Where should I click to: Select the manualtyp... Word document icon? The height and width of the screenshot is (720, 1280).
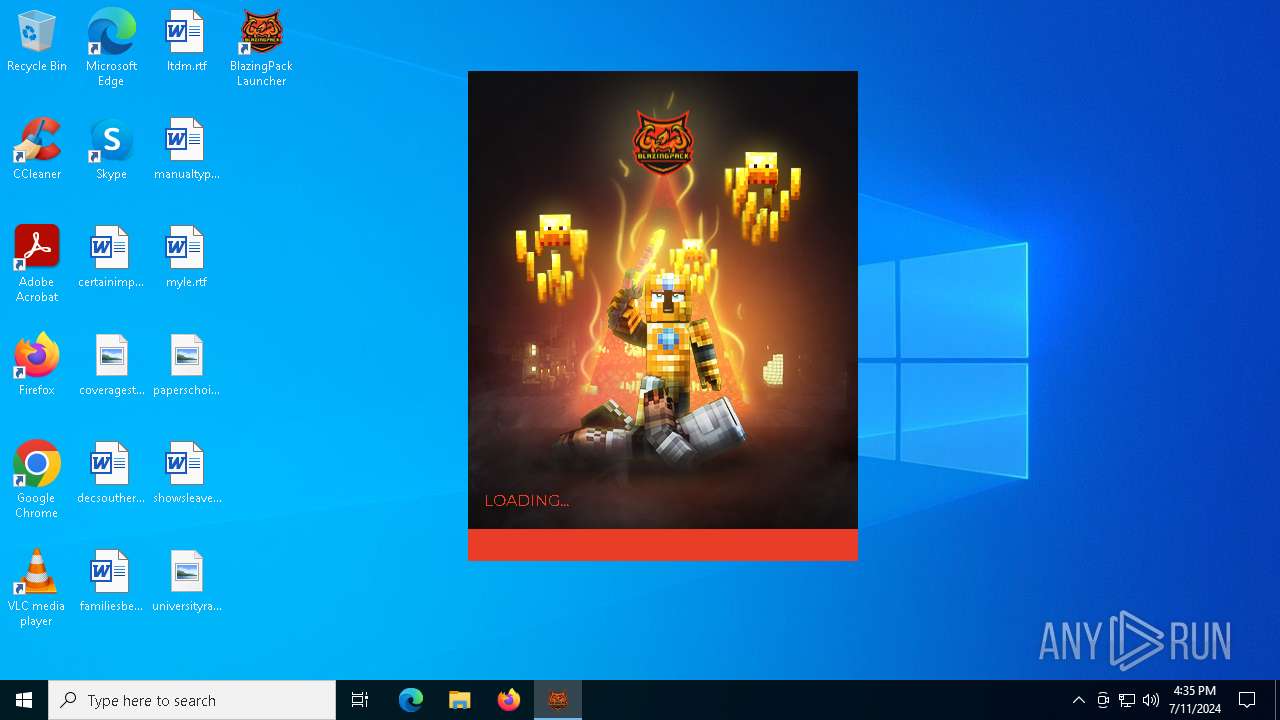(186, 150)
